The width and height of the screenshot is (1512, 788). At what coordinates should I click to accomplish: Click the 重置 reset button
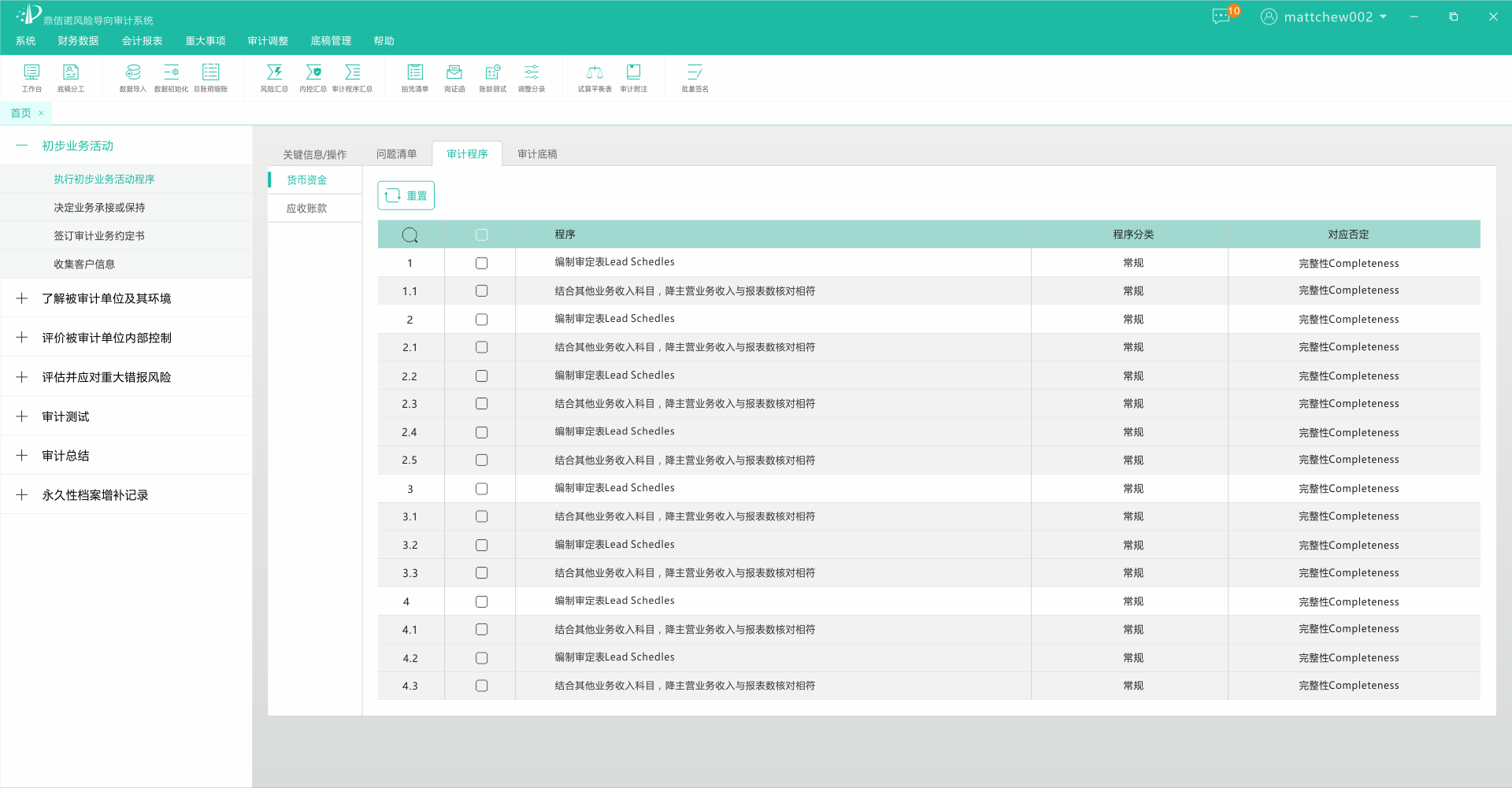[406, 195]
